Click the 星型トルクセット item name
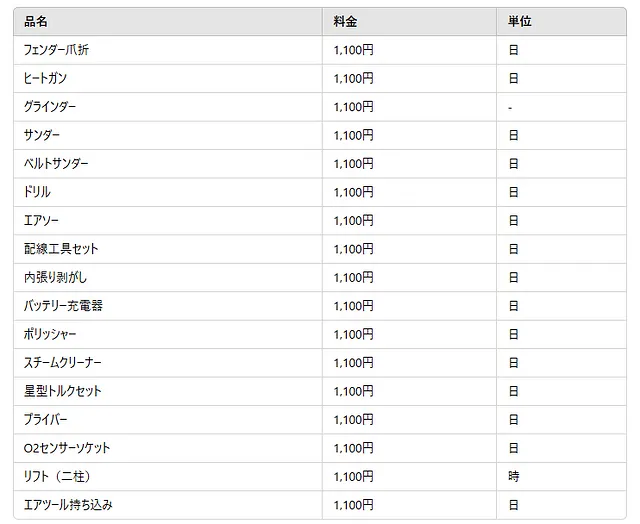 click(x=62, y=391)
